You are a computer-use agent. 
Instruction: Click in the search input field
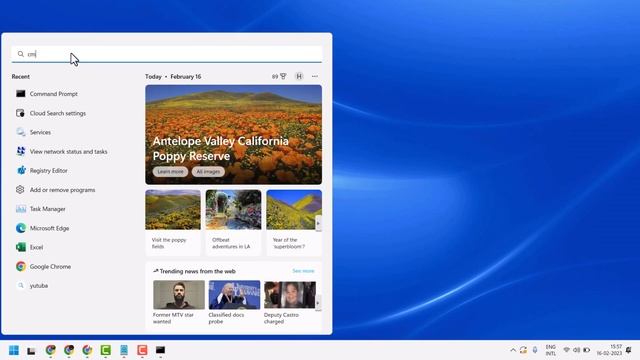(167, 54)
